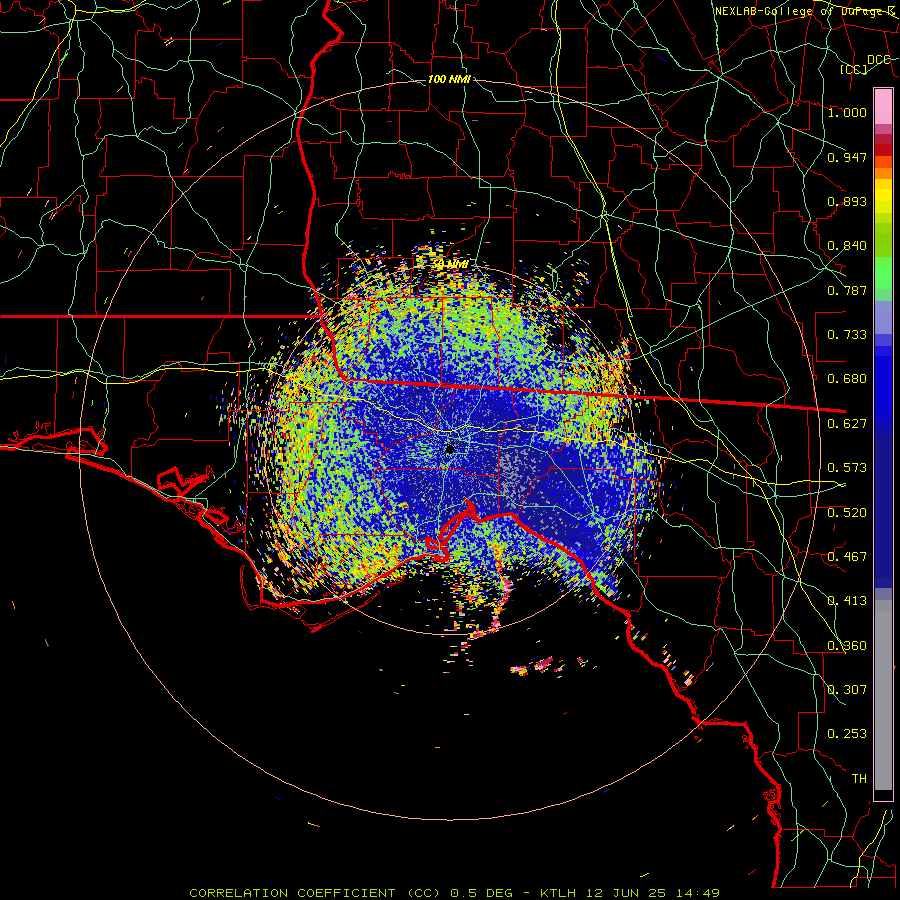The height and width of the screenshot is (900, 900).
Task: Click the 0.253 legend label
Action: (847, 734)
